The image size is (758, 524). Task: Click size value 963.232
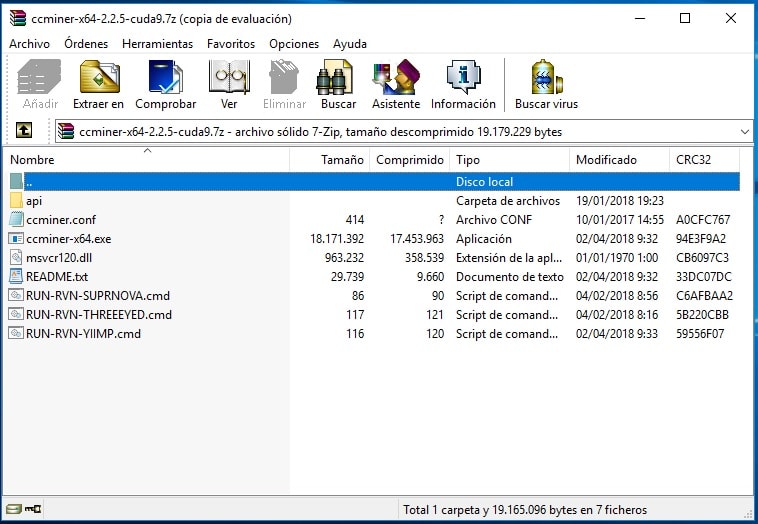(344, 258)
